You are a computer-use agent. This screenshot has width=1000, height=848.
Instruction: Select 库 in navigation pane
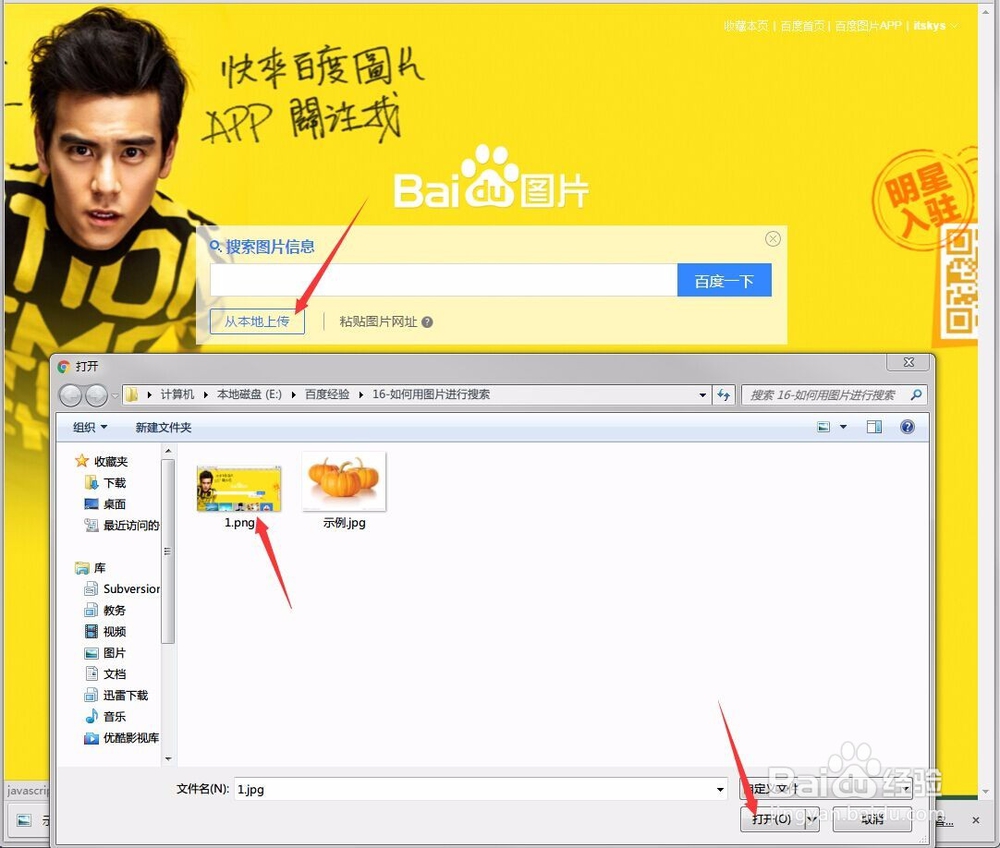point(91,567)
